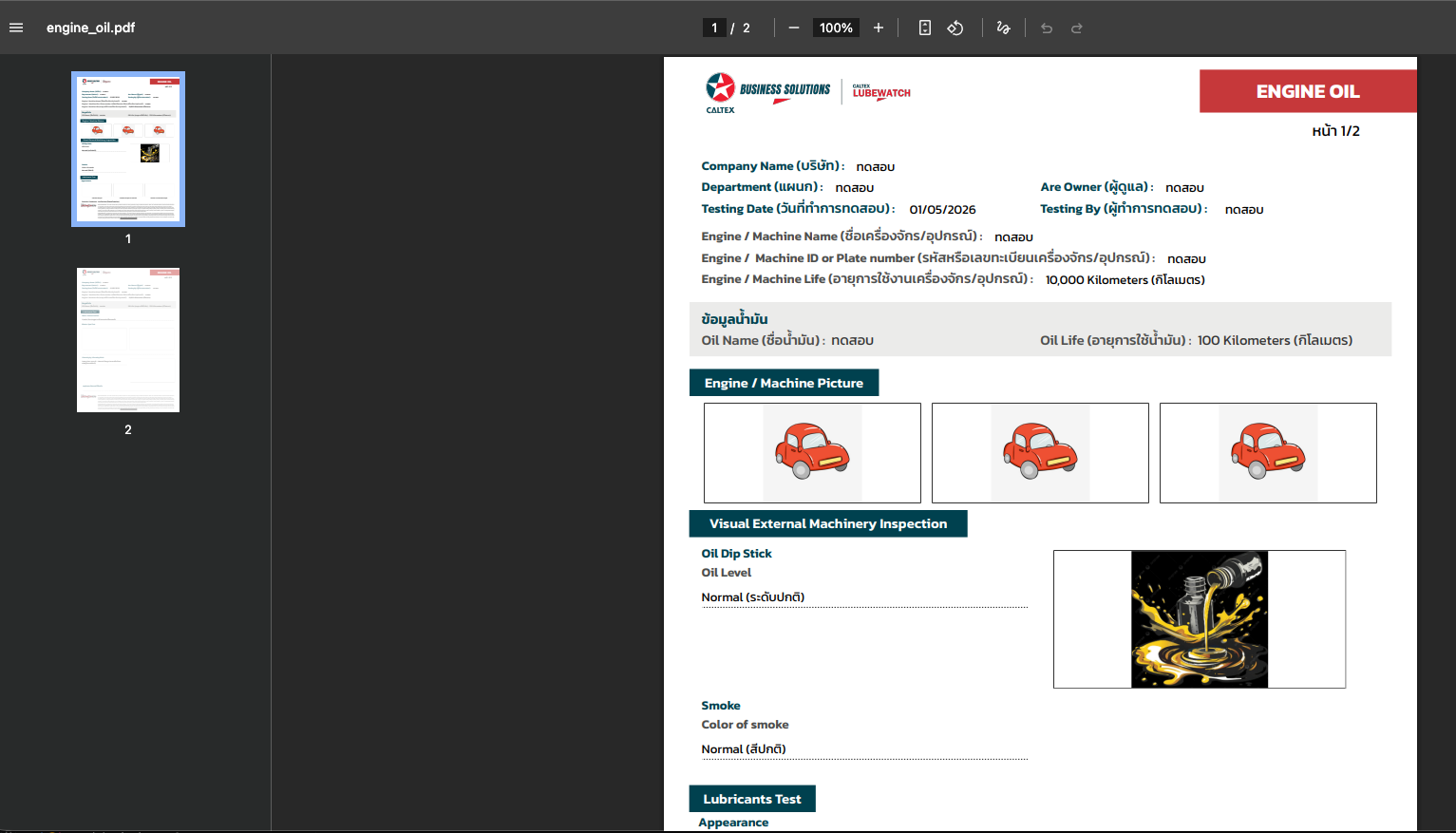
Task: Click the Caltex LubeWatch logo
Action: click(881, 91)
